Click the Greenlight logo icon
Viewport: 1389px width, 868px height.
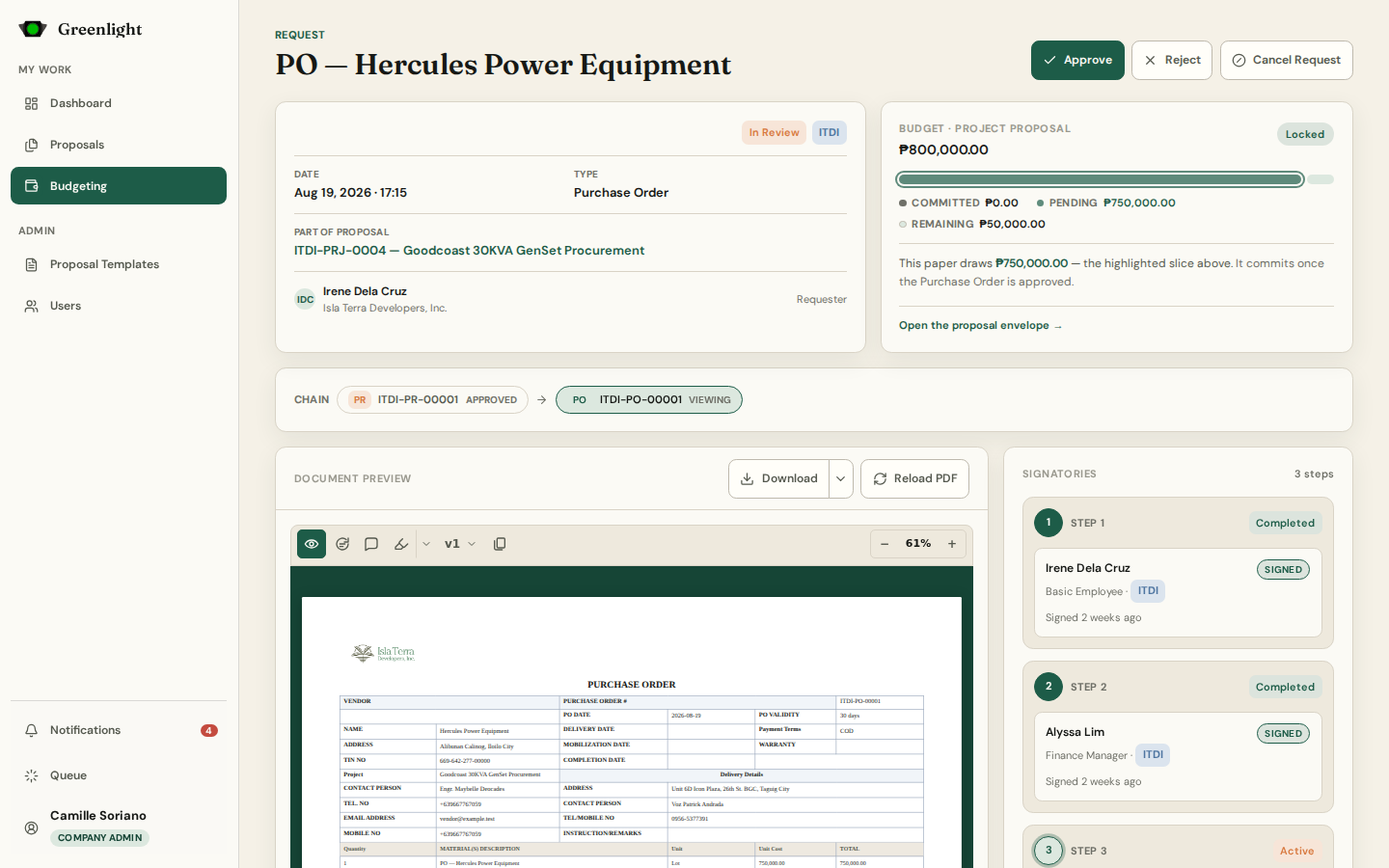click(33, 29)
